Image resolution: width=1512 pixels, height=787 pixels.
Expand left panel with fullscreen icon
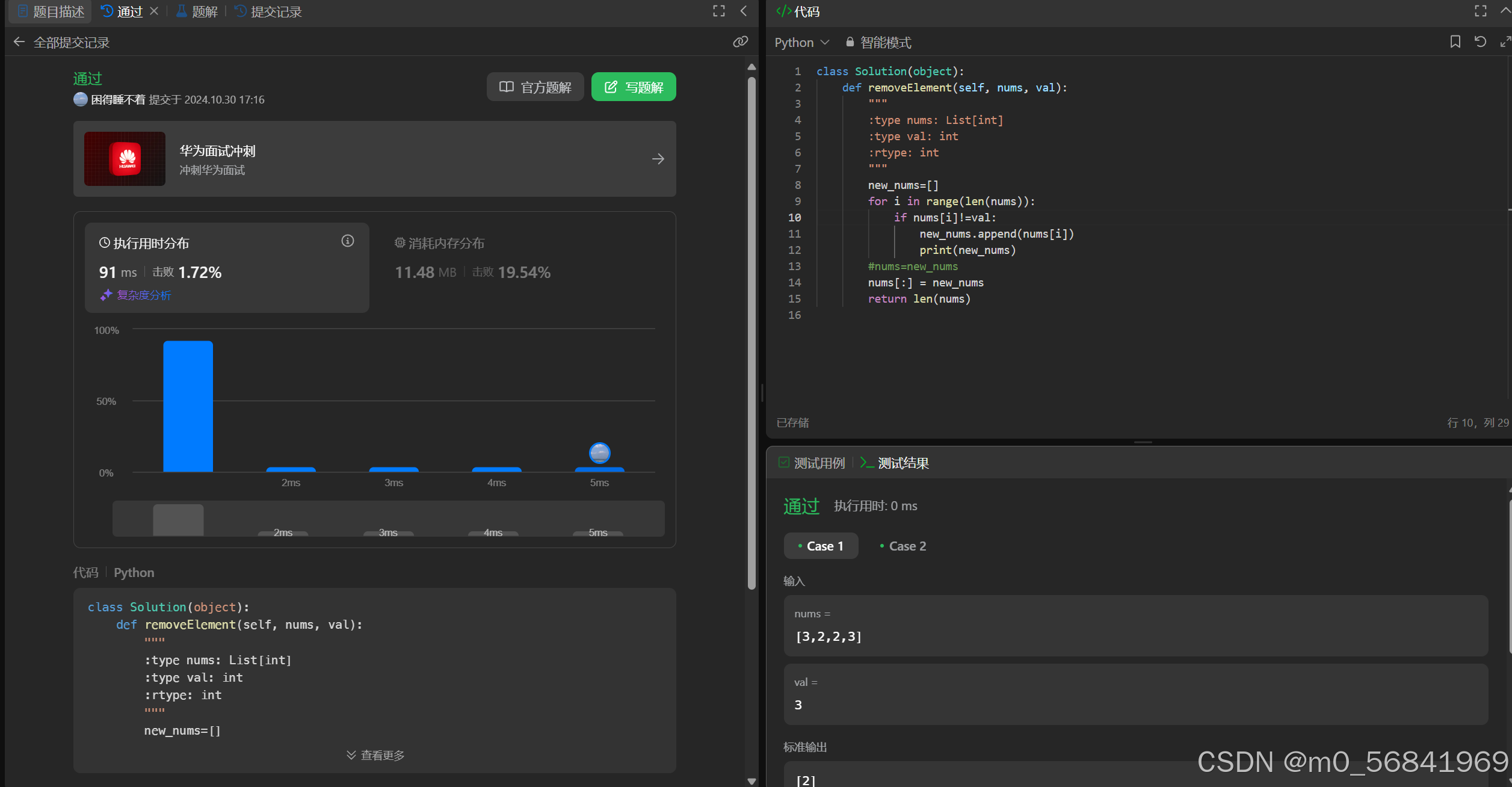click(718, 11)
